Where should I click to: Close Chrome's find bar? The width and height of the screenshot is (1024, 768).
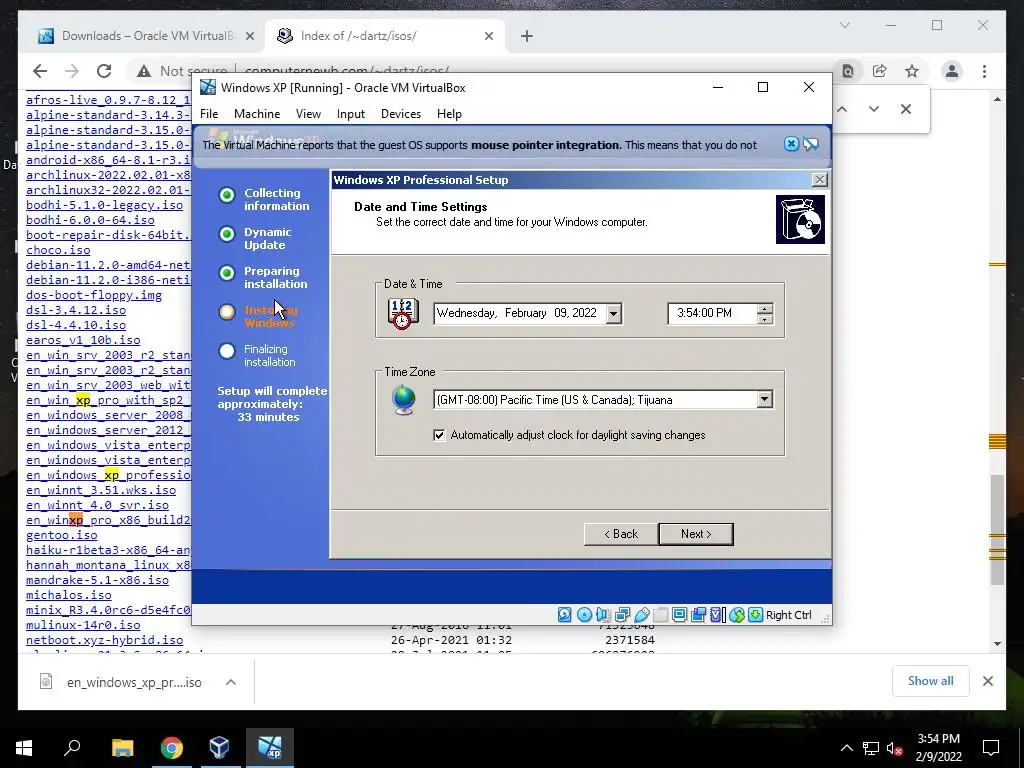coord(906,109)
